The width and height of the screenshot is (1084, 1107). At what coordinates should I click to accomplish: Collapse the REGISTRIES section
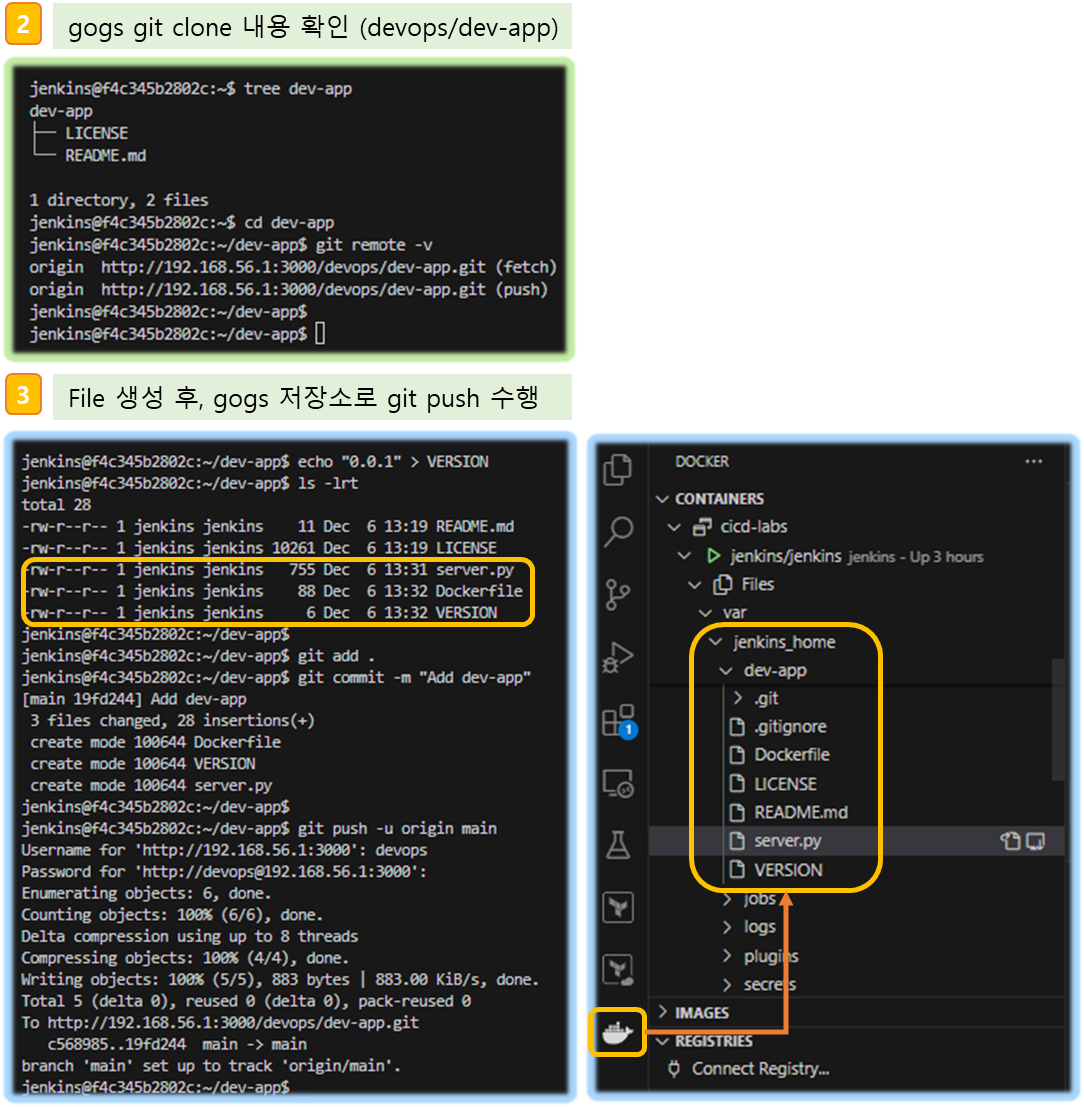[x=662, y=1041]
